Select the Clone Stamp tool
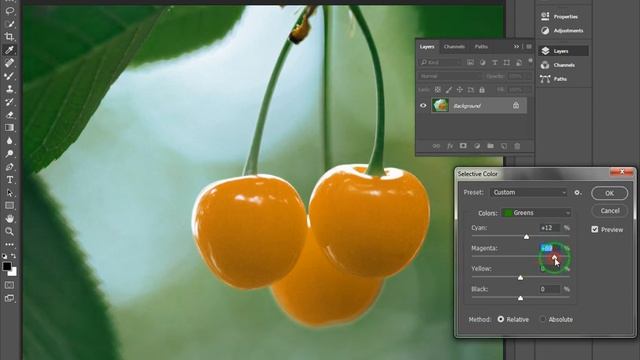Screen dimensions: 640x360 9,89
